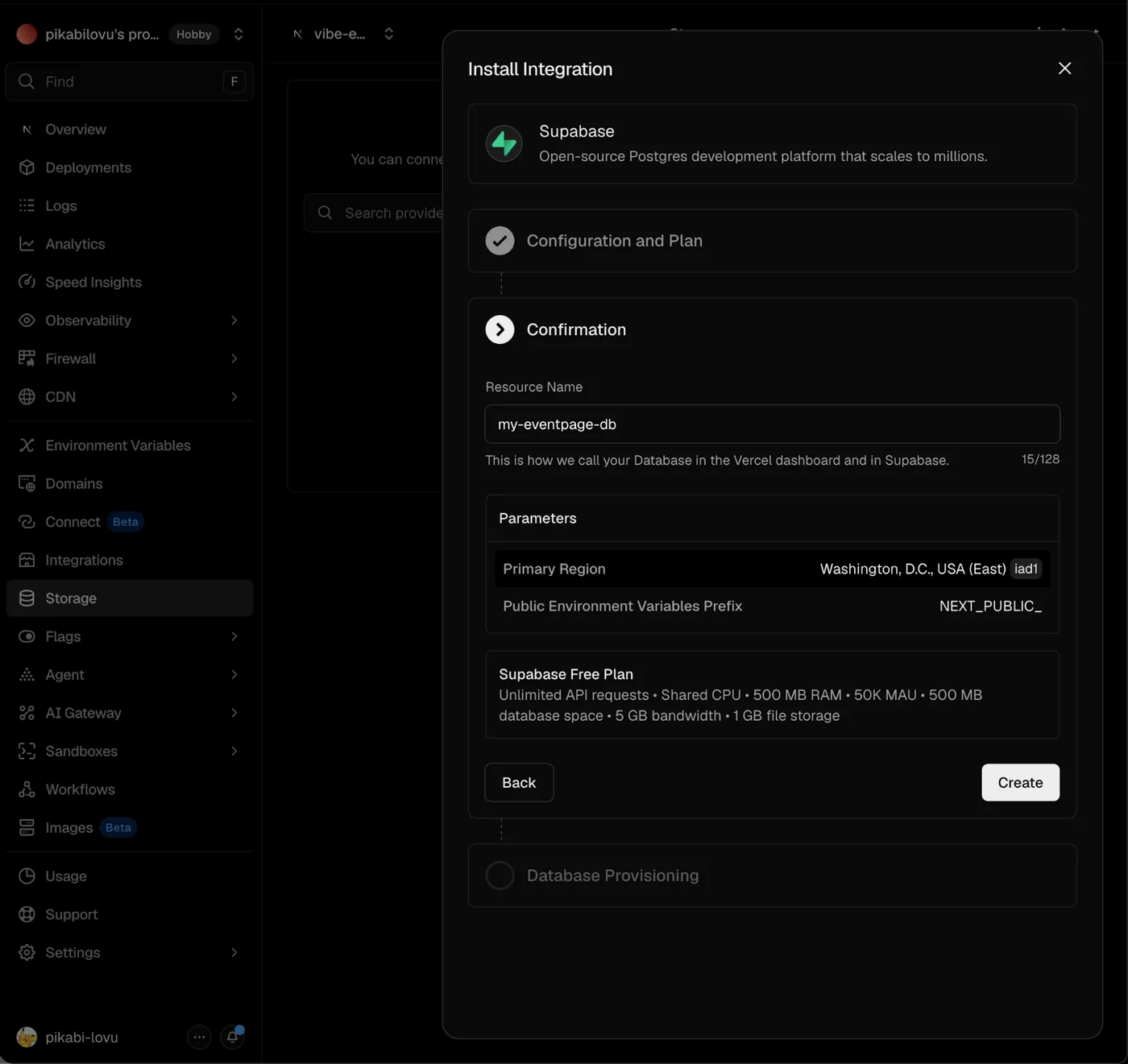Expand the Observability submenu chevron
This screenshot has height=1064, width=1128.
pyautogui.click(x=234, y=321)
